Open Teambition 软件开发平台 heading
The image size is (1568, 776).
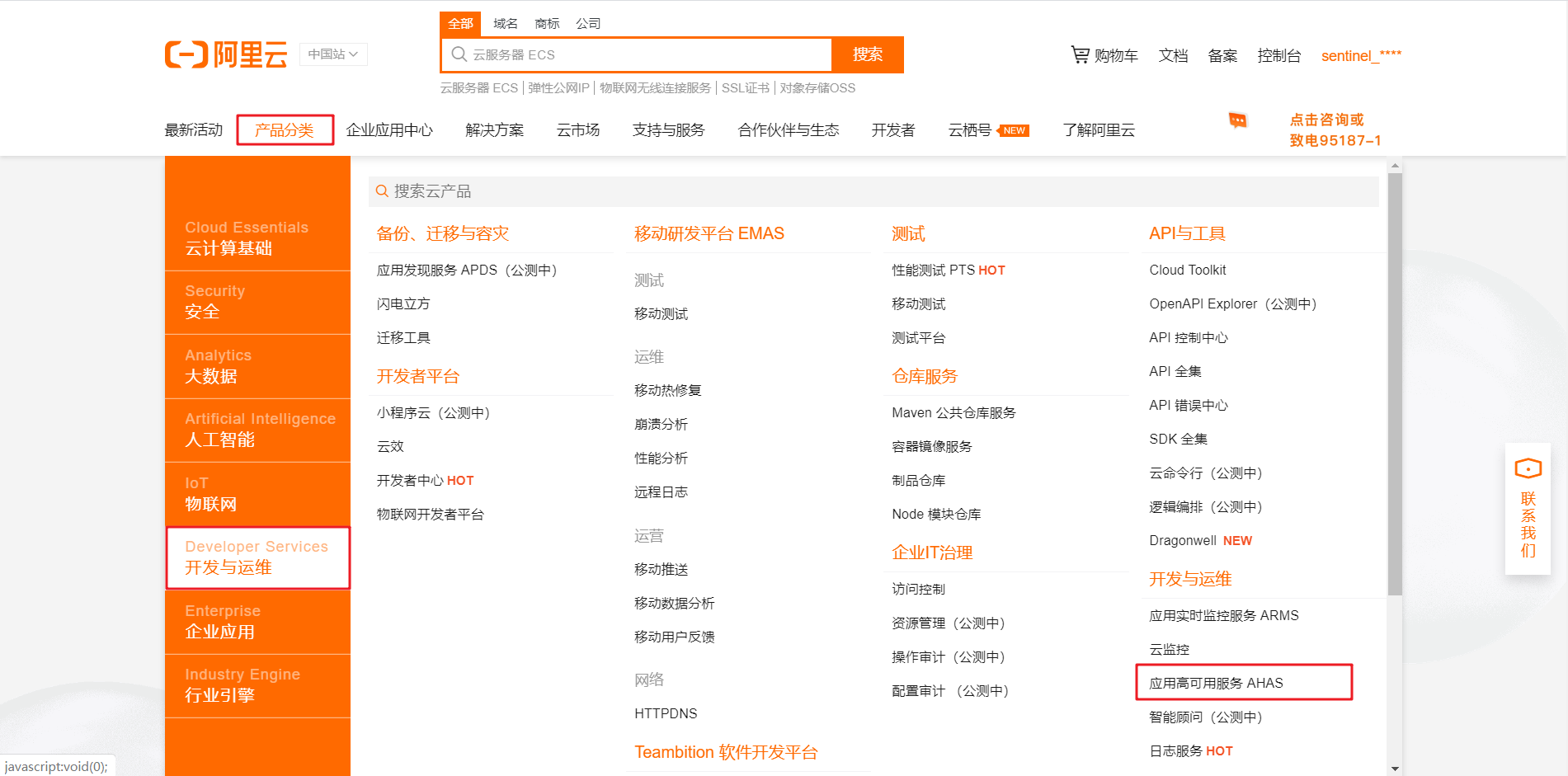[726, 752]
